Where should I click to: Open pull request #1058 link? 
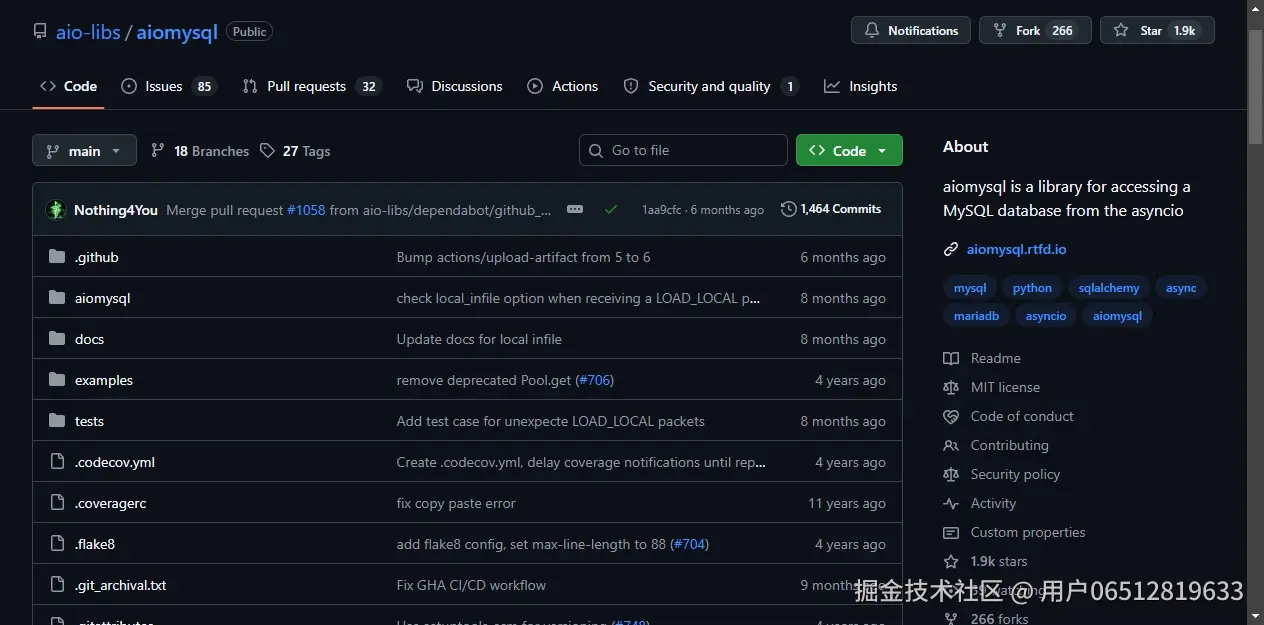point(306,210)
